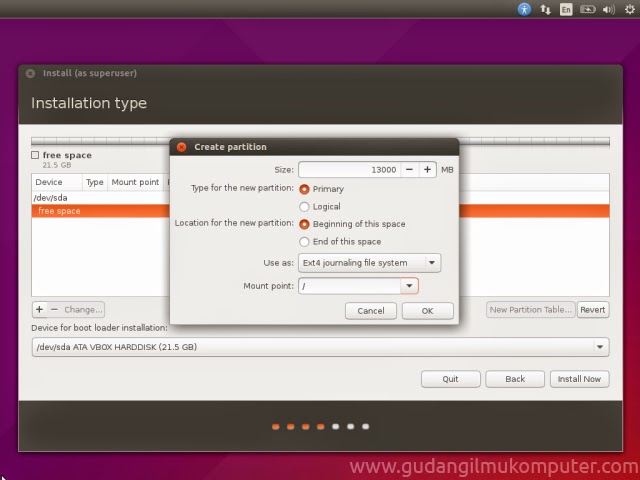Click the Mount point text field

coord(349,286)
